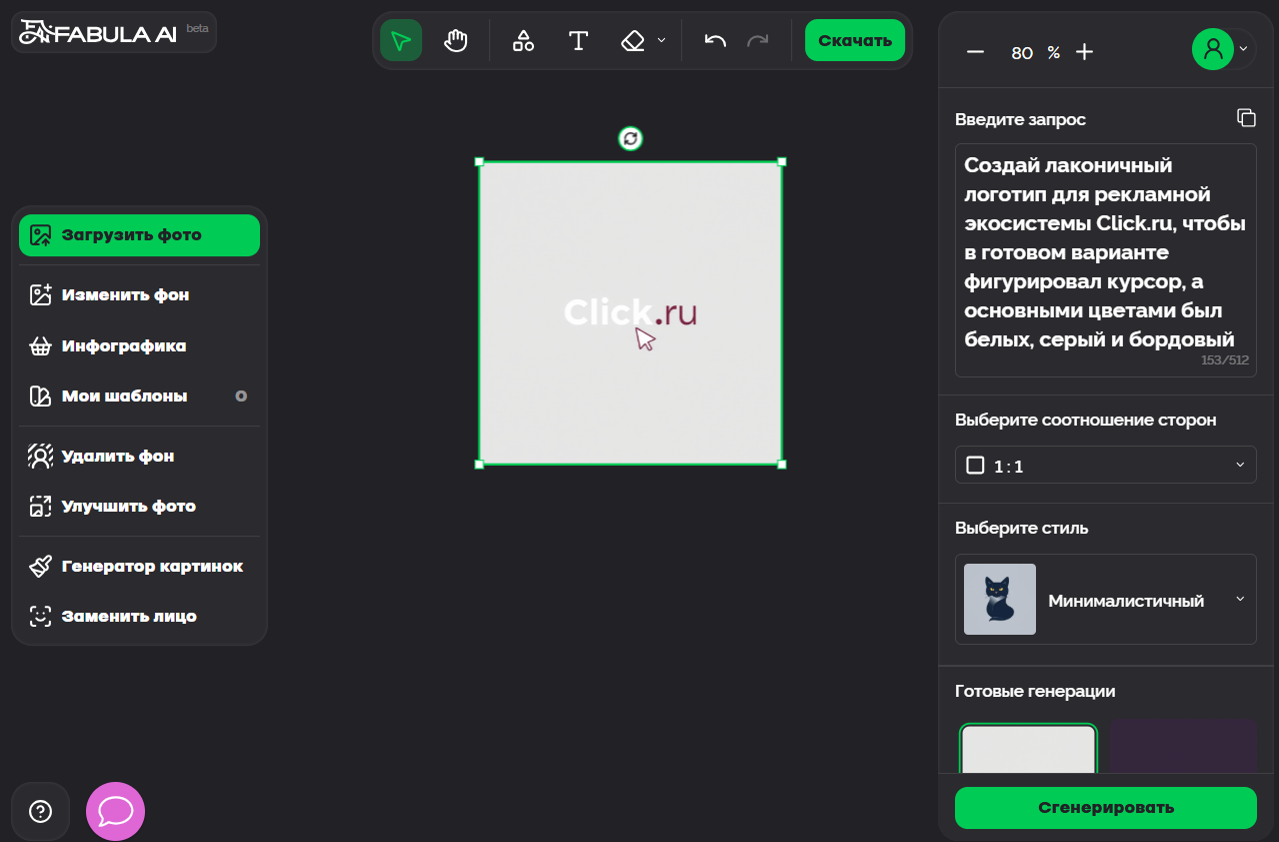The image size is (1279, 842).
Task: Expand eraser tool options arrow
Action: (x=661, y=41)
